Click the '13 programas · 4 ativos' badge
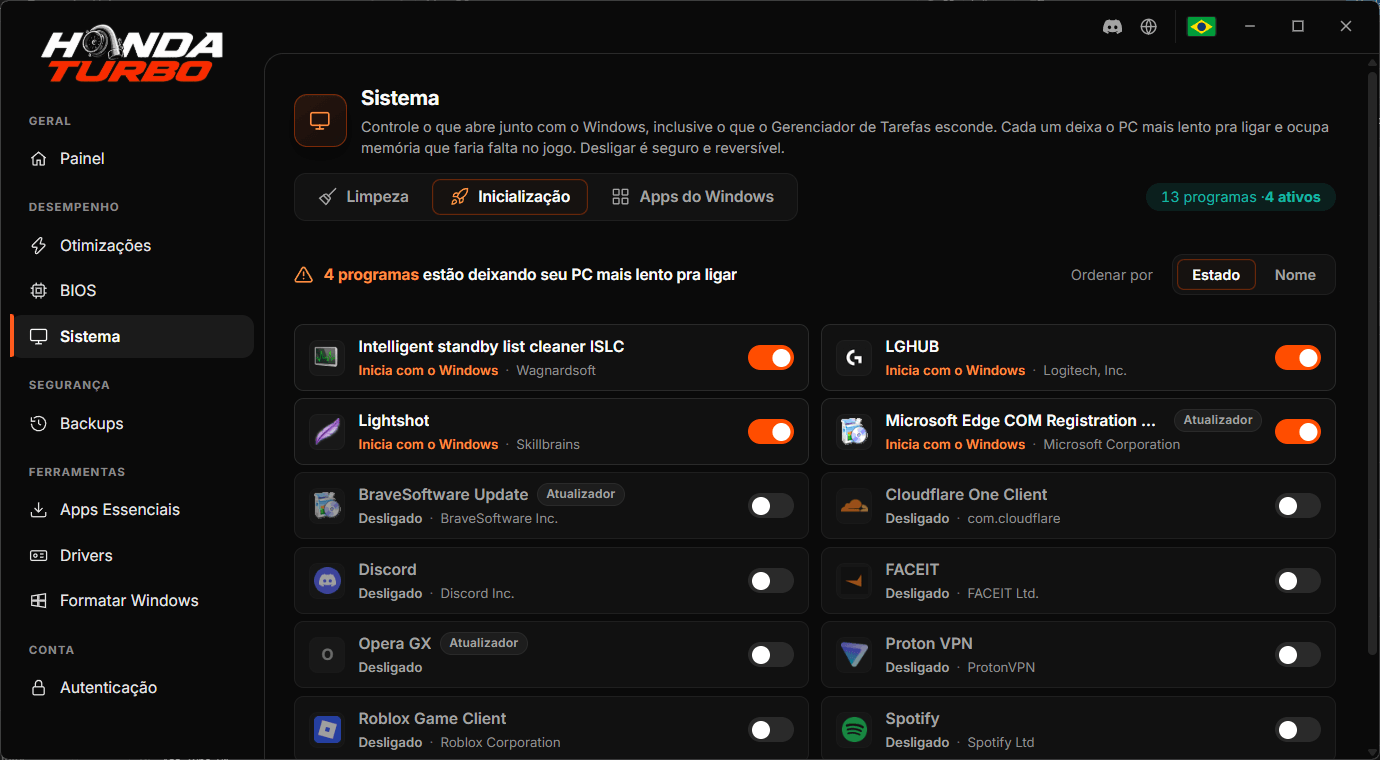 point(1241,197)
